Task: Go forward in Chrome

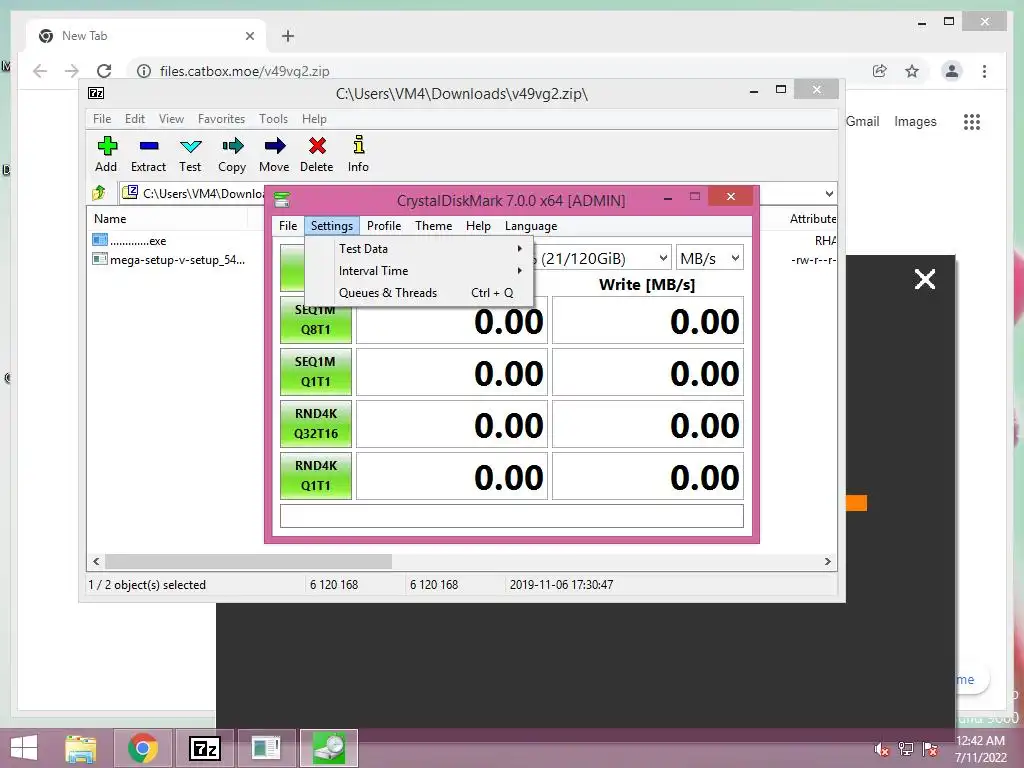Action: pyautogui.click(x=72, y=71)
